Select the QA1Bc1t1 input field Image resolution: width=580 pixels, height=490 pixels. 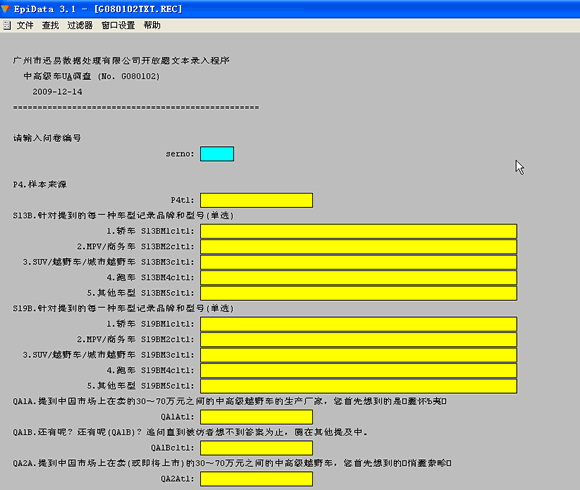(256, 448)
